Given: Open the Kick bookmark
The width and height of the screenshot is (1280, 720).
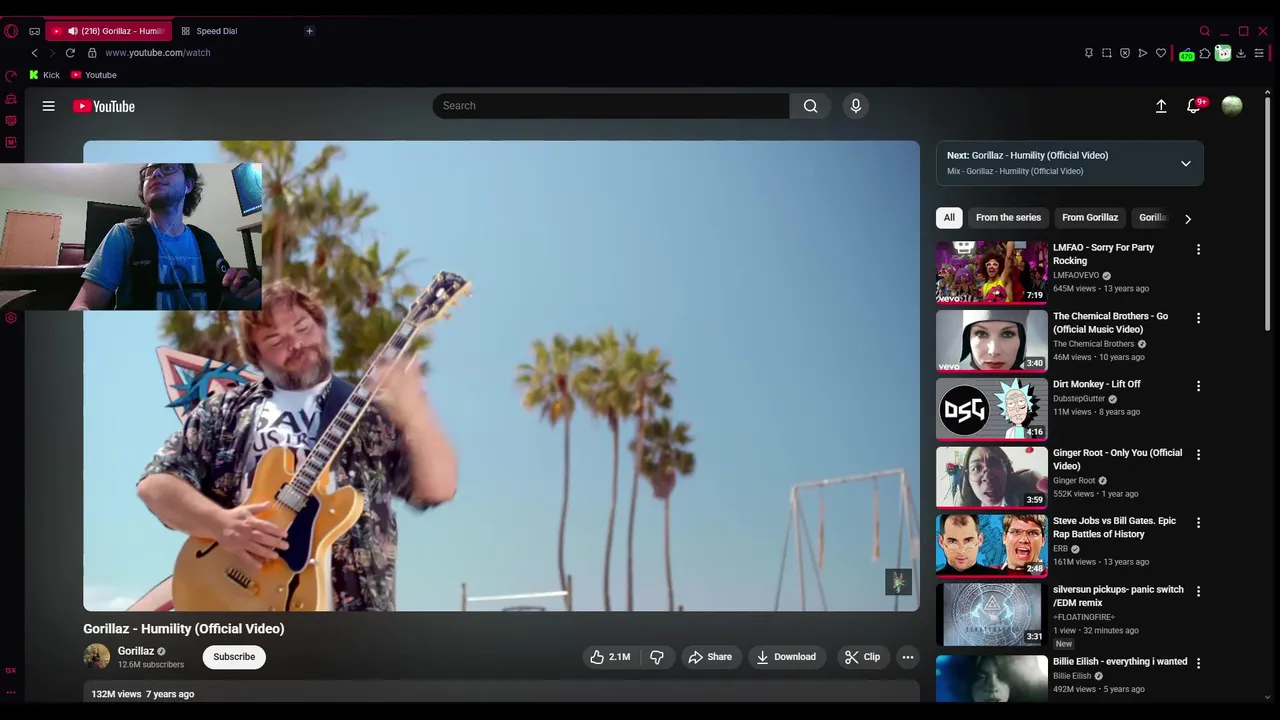Looking at the screenshot, I should coord(45,75).
